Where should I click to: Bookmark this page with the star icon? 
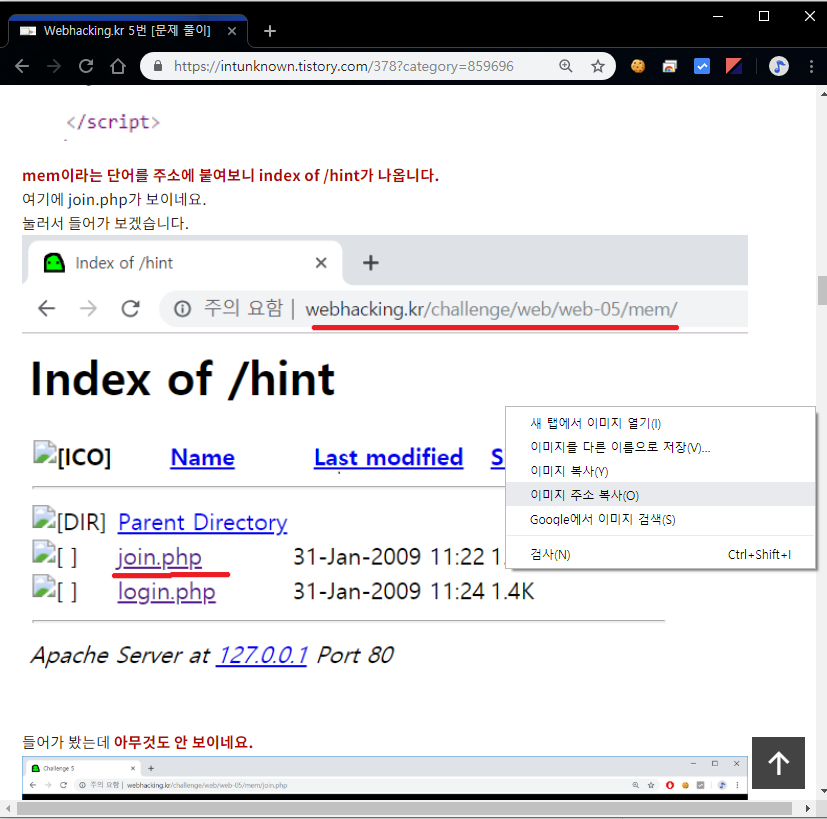[598, 66]
